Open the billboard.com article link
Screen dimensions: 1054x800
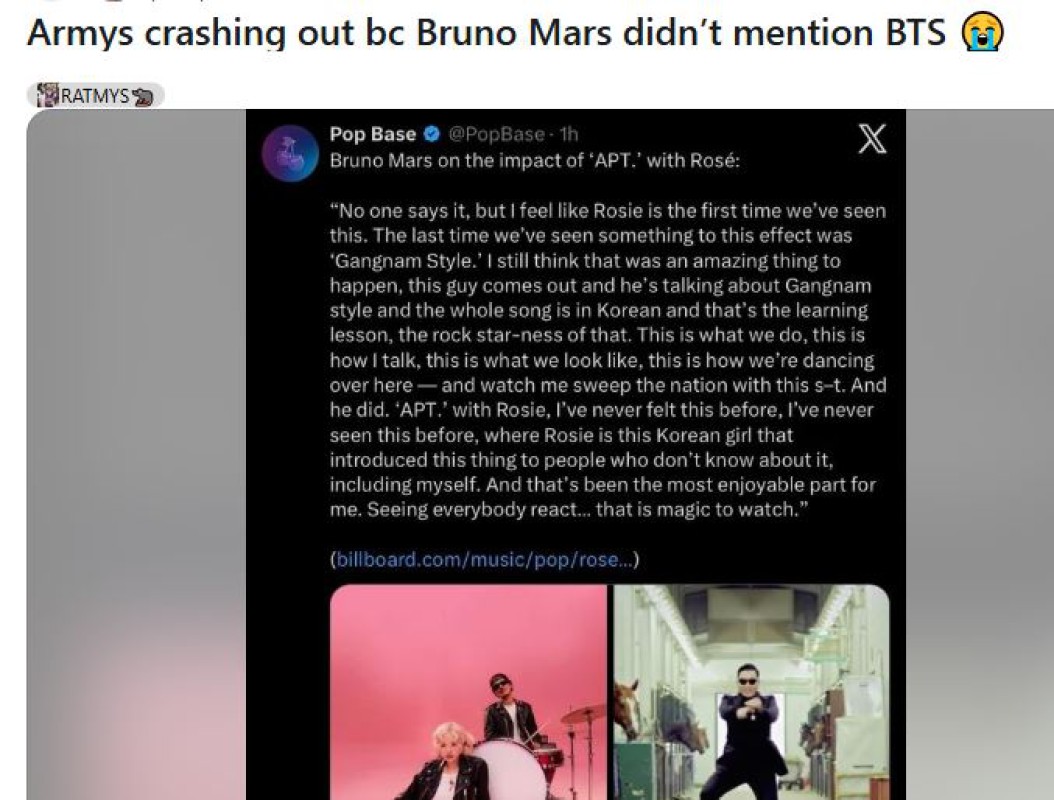[484, 560]
